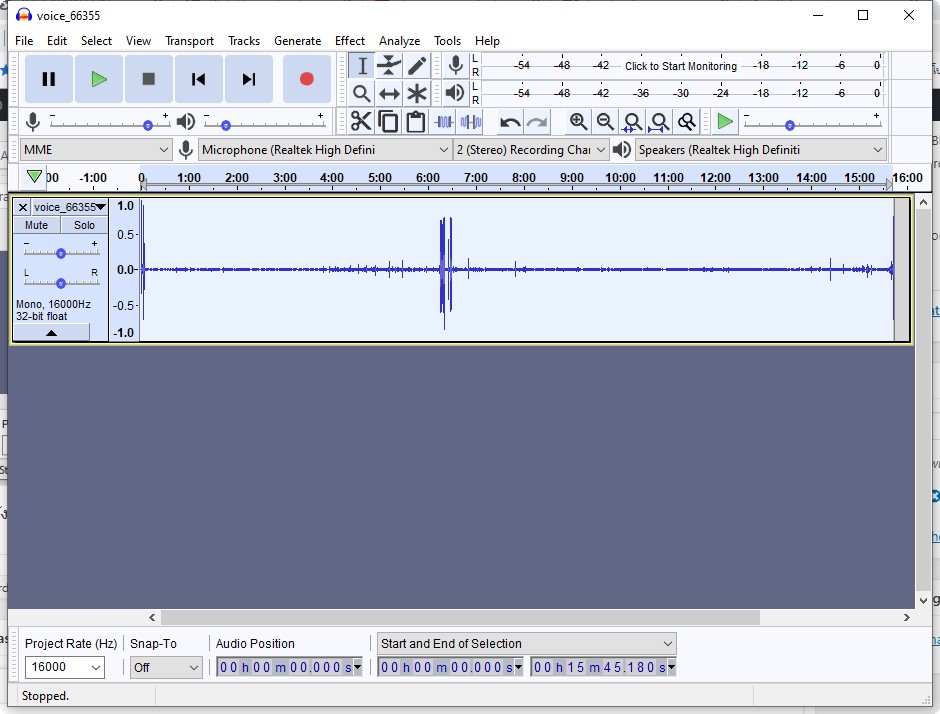Mute the voice_66355 track

[36, 225]
